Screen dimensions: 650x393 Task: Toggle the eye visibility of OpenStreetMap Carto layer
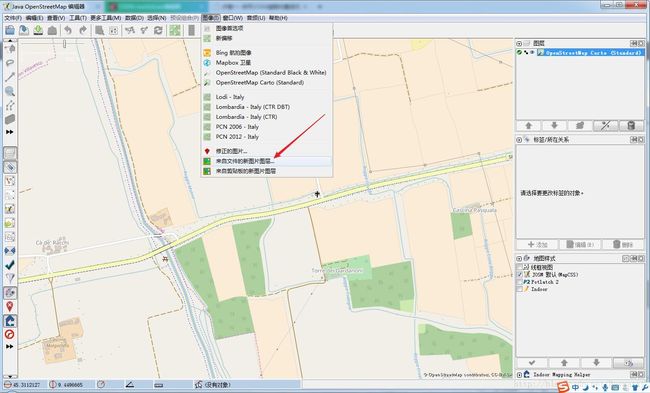(x=532, y=53)
